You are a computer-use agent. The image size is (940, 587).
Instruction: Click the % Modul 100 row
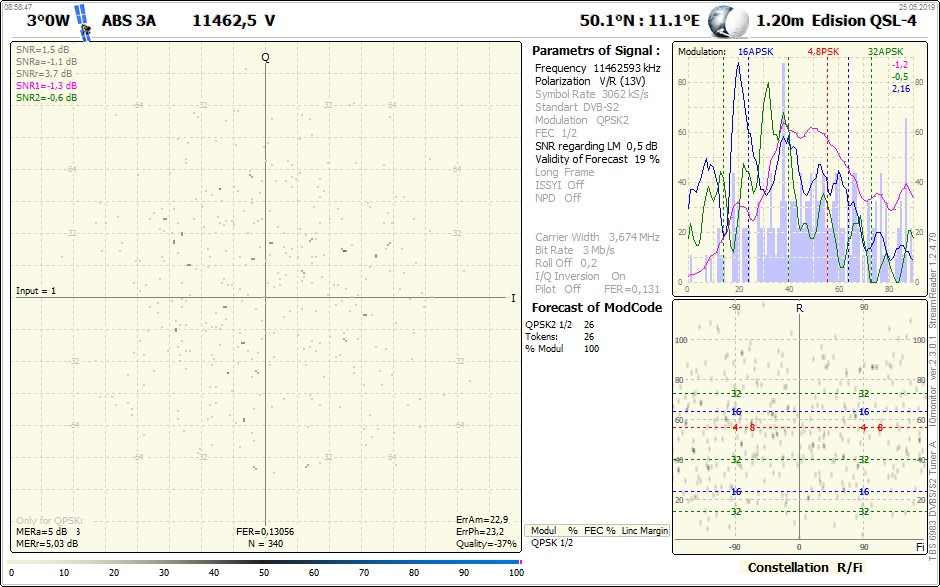(x=562, y=348)
